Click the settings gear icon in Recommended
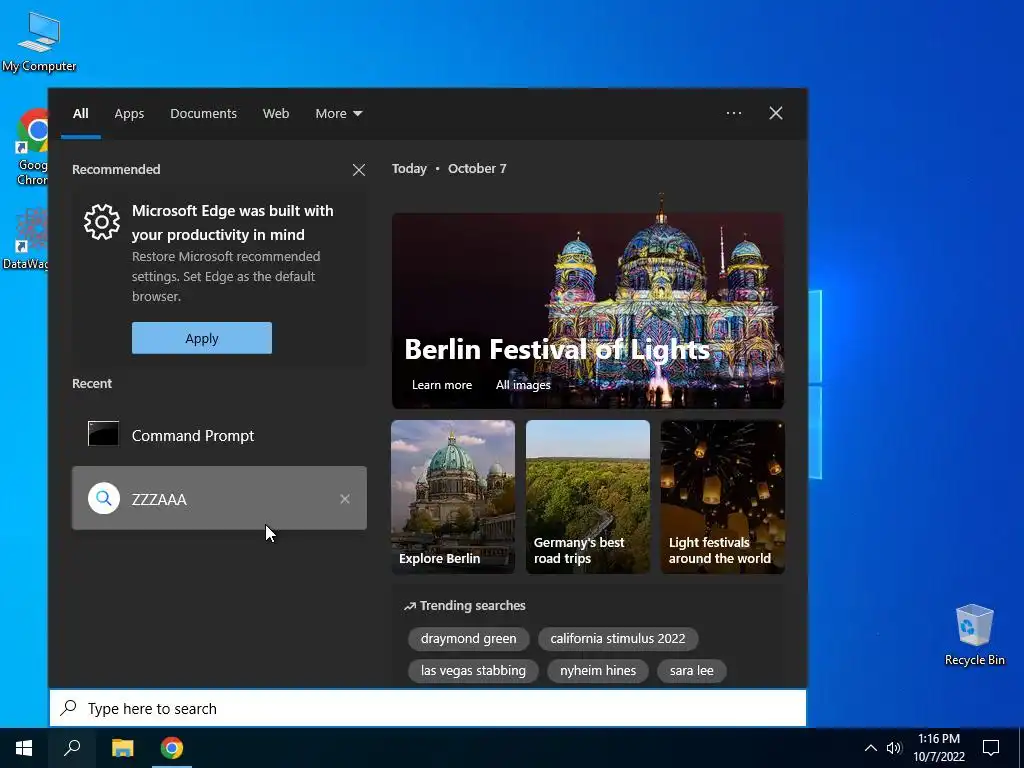This screenshot has width=1024, height=768. click(102, 222)
